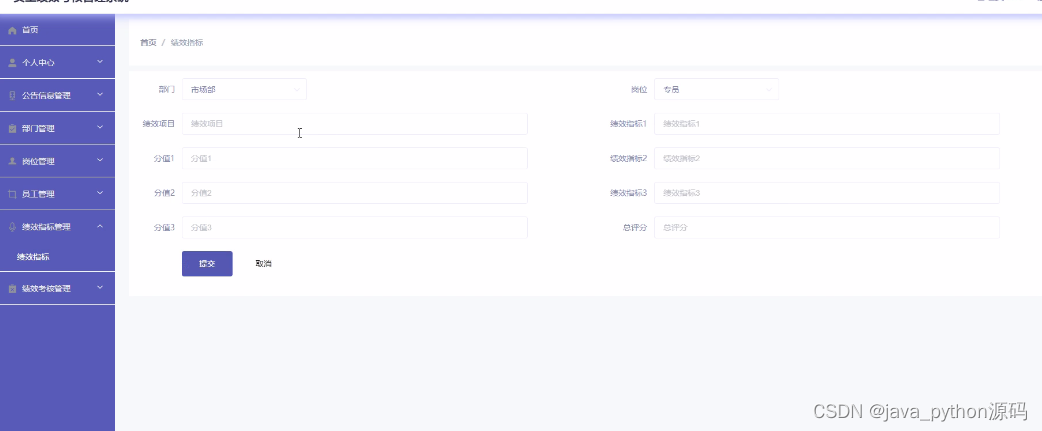This screenshot has height=431, width=1042.
Task: Focus the 绩效指标1 input field
Action: [827, 124]
